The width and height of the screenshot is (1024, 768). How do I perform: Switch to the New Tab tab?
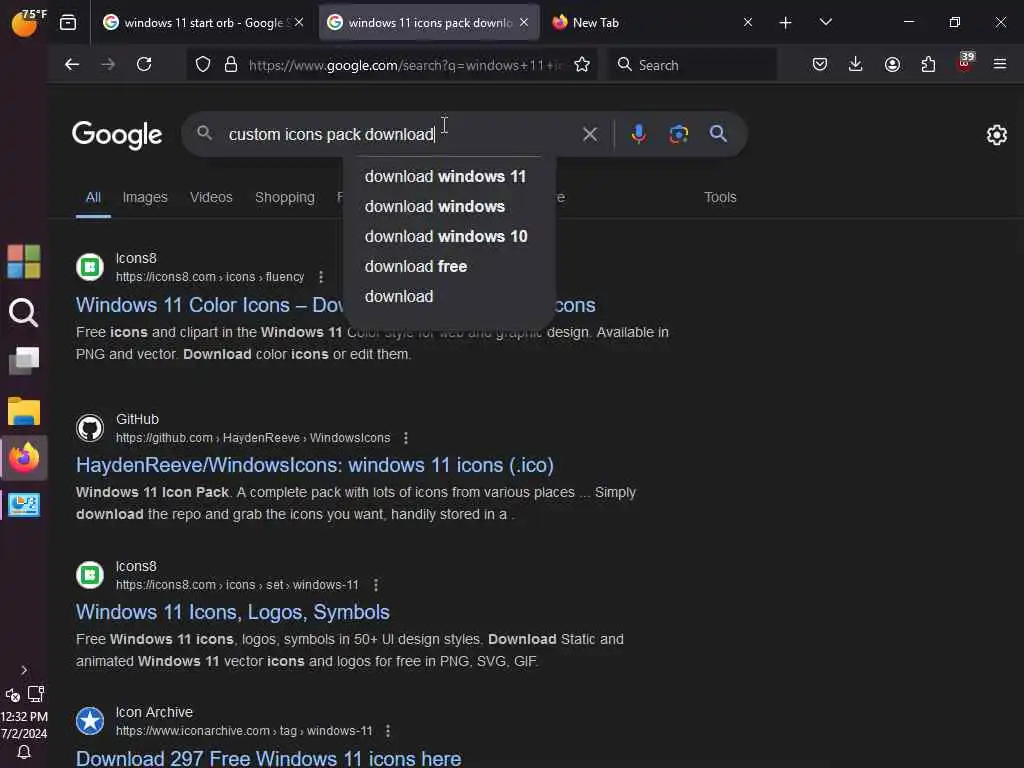(643, 23)
